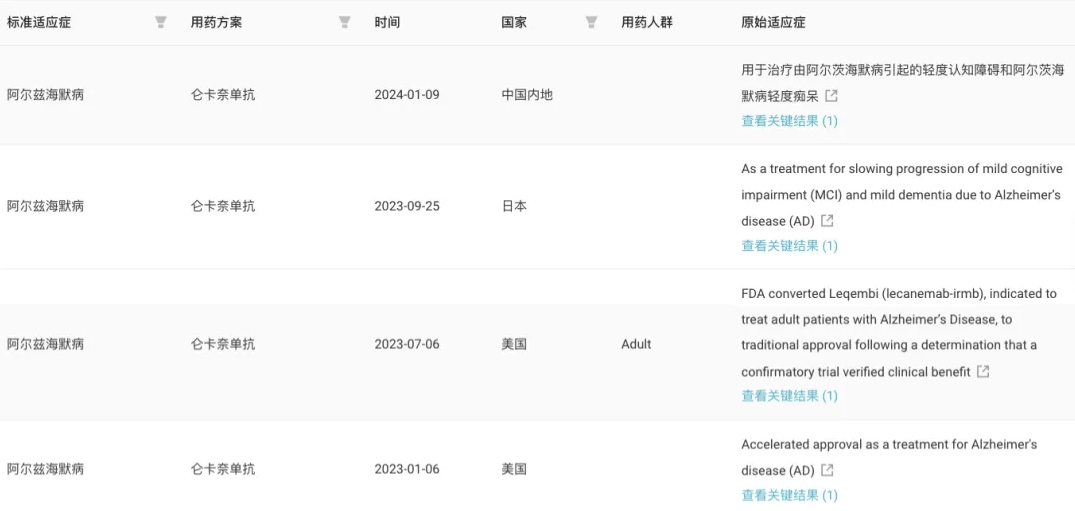This screenshot has height=511, width=1075.
Task: Select 阿尔兹海默病 cell in 2024-01-09 row
Action: (45, 95)
